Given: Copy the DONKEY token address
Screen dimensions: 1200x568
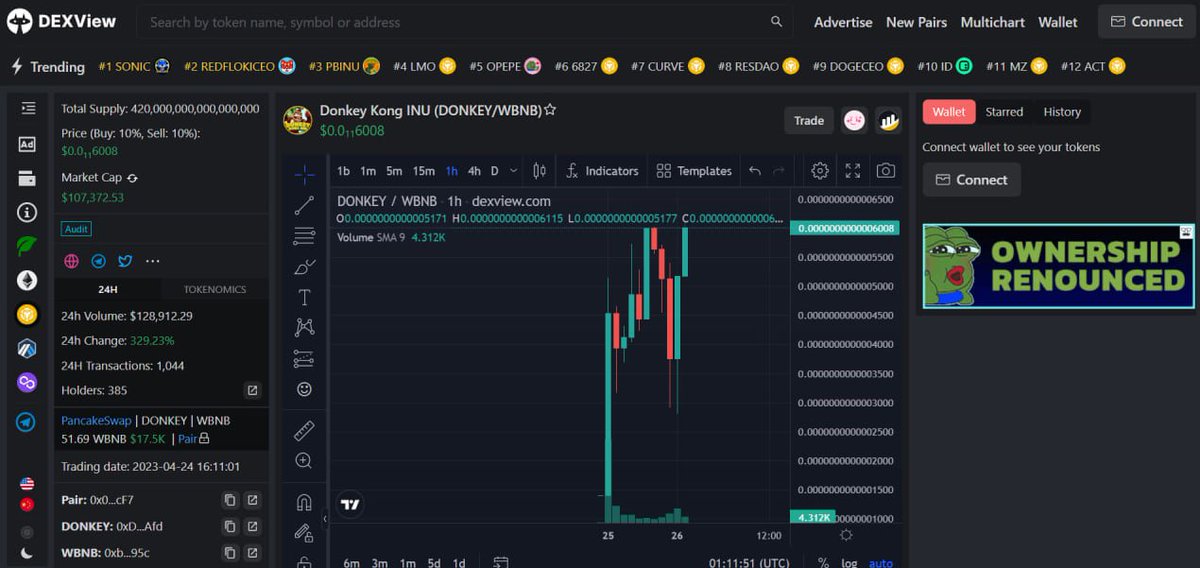Looking at the screenshot, I should click(x=230, y=526).
